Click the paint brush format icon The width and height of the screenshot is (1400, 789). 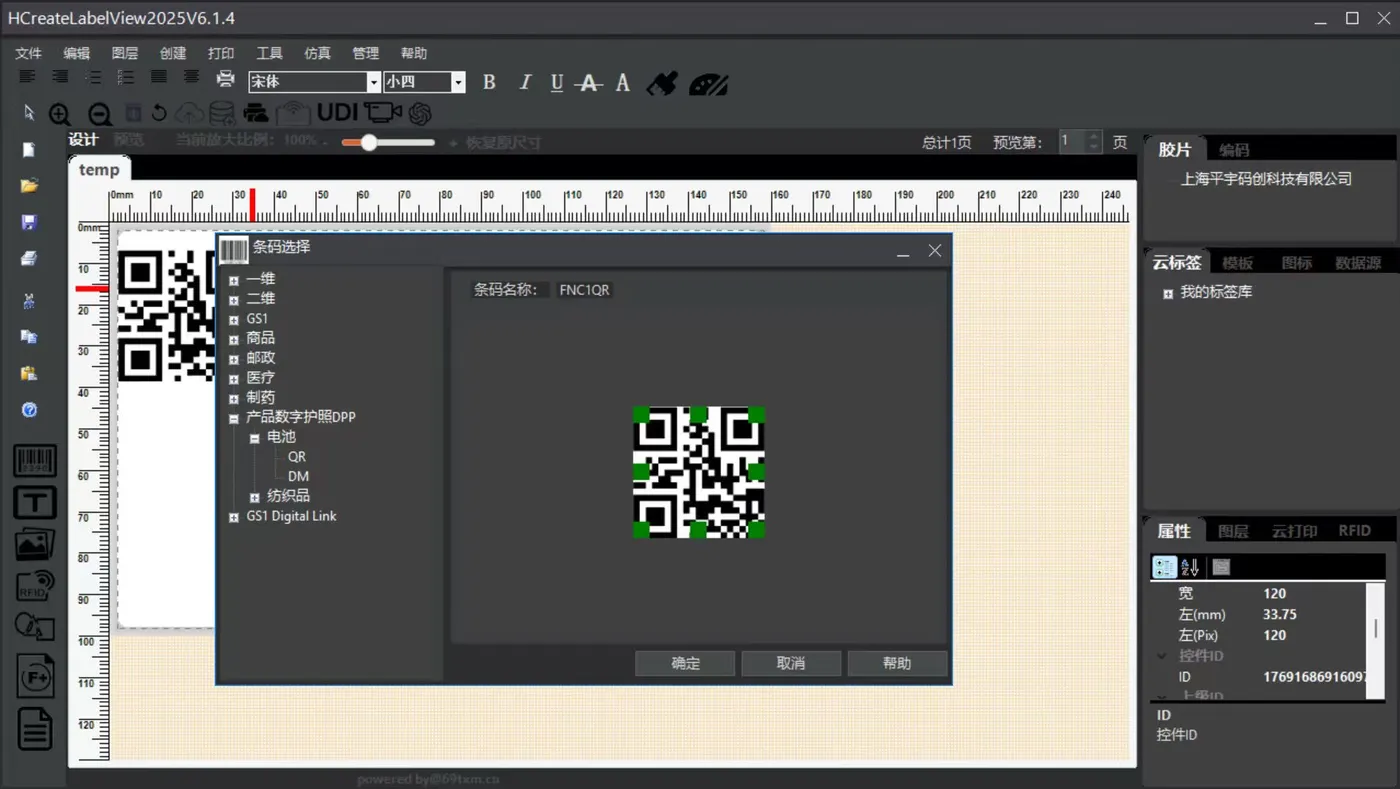(662, 83)
